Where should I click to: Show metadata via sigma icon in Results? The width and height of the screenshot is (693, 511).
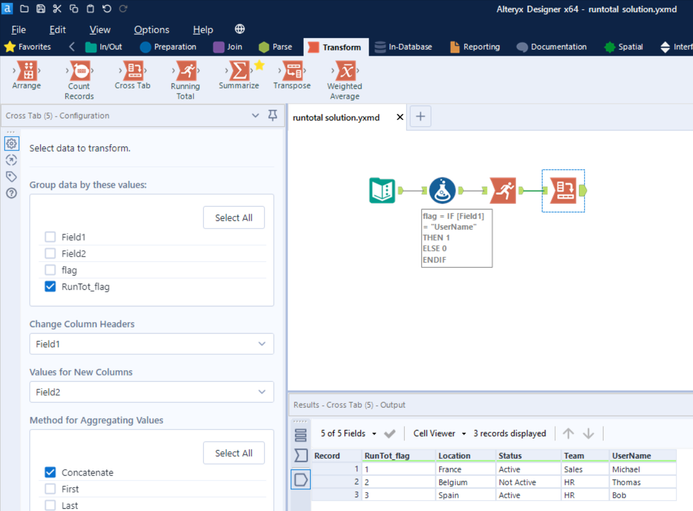coord(301,455)
